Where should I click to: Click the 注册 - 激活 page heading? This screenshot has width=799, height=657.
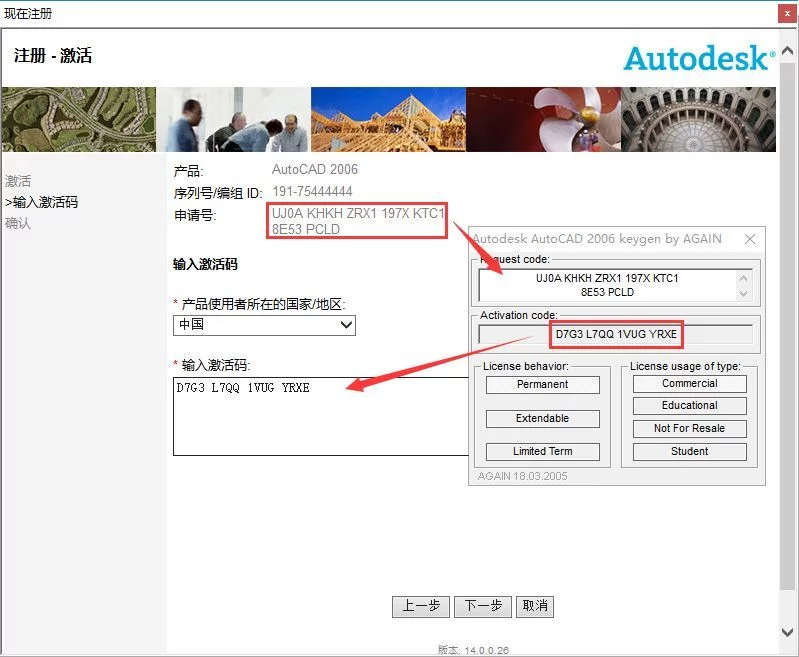click(x=53, y=55)
